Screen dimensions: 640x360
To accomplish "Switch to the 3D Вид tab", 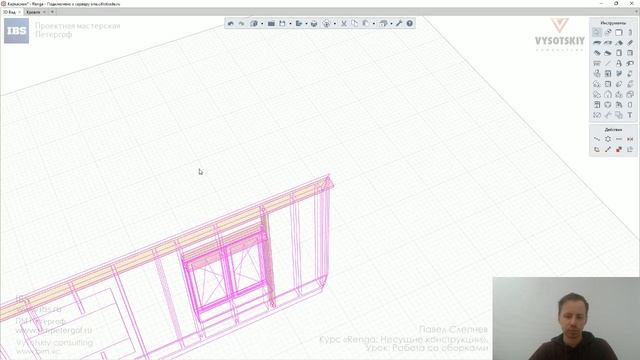I will (9, 12).
